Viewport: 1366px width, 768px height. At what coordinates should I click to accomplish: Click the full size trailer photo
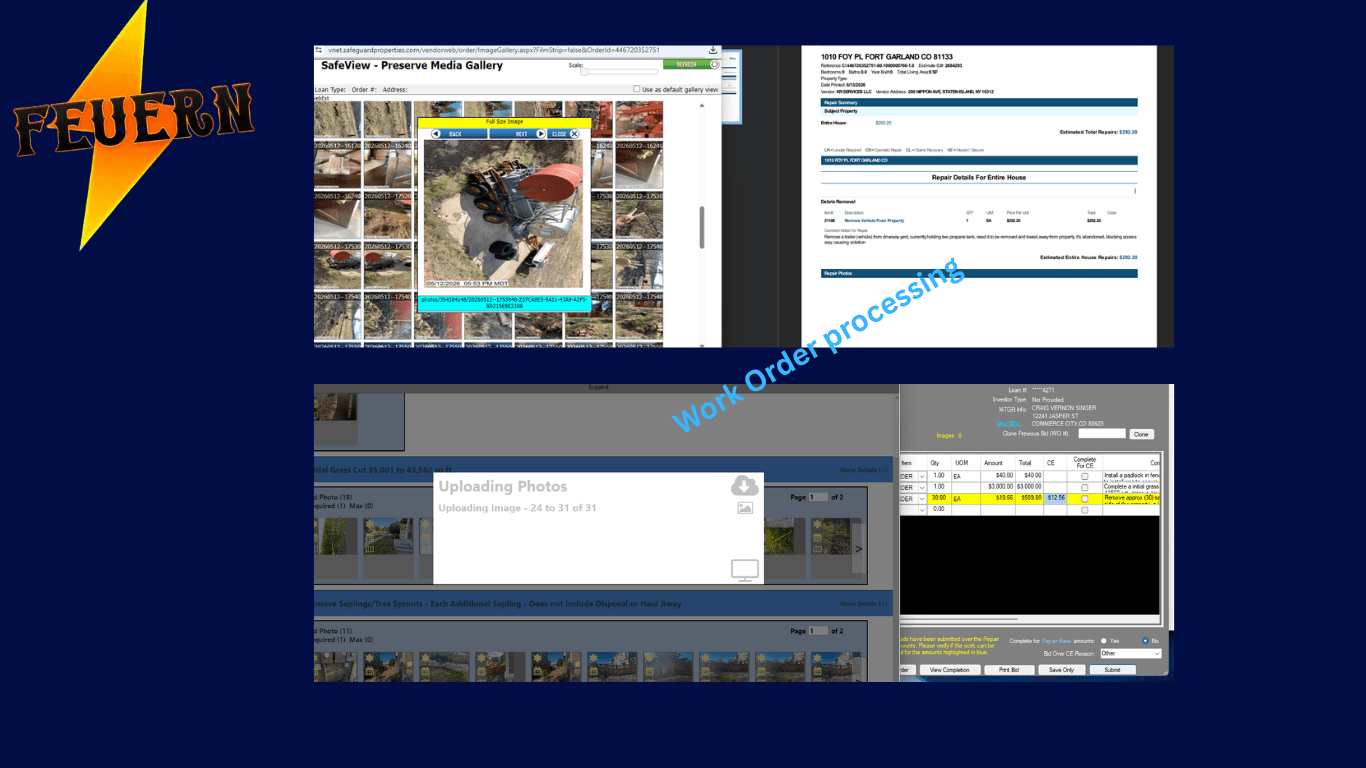pos(504,214)
